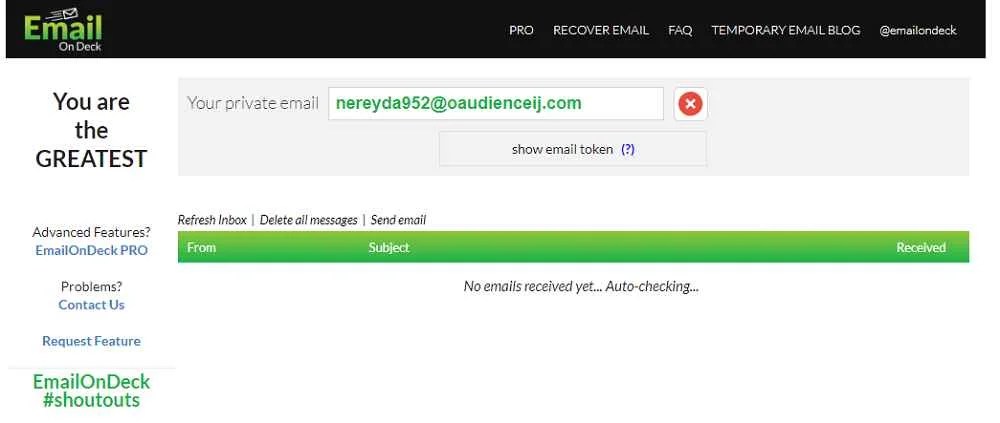
Task: Show the email token
Action: point(572,149)
